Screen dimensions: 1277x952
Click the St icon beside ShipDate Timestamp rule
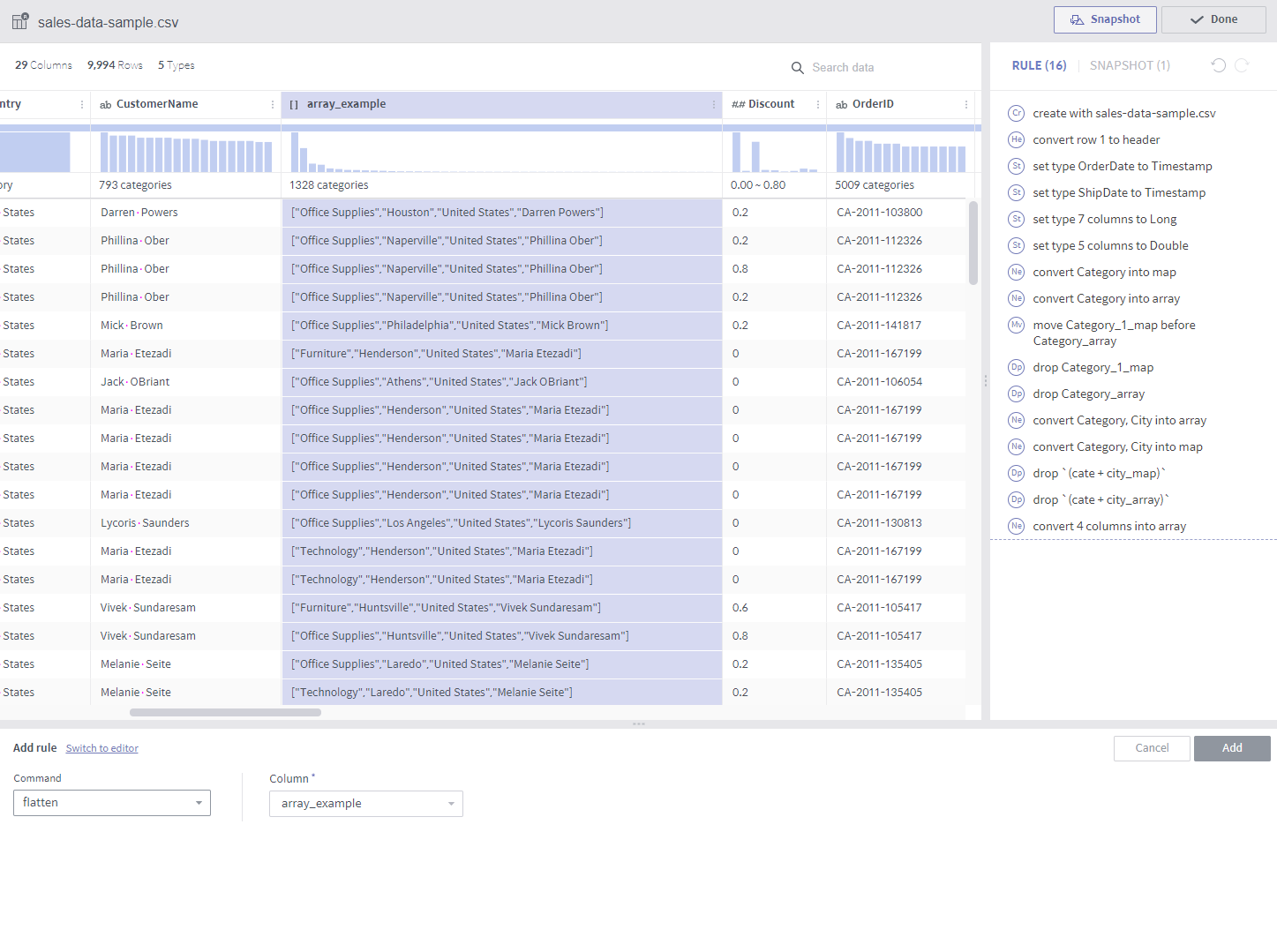pyautogui.click(x=1017, y=192)
